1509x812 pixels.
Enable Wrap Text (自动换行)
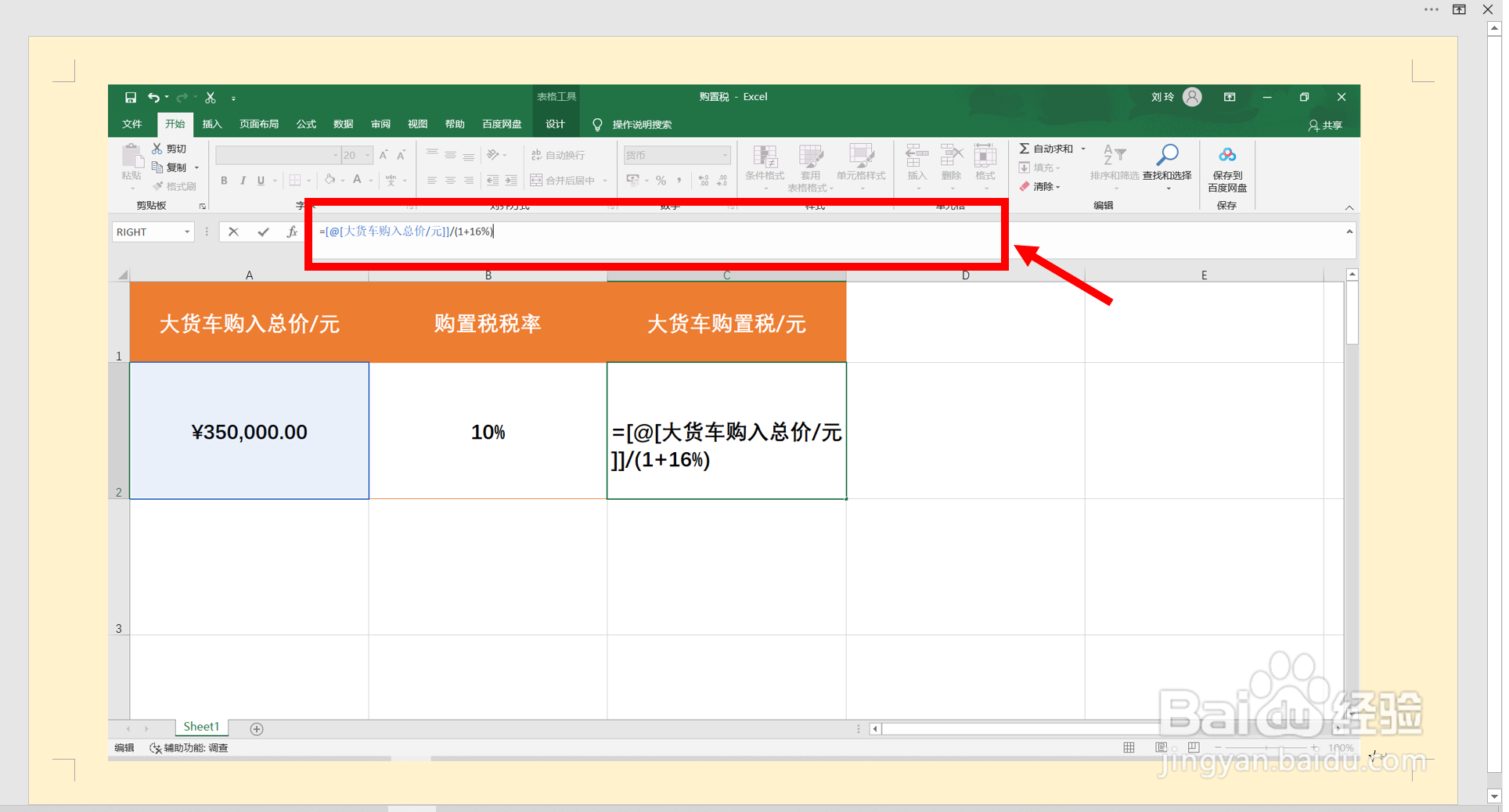click(x=557, y=154)
